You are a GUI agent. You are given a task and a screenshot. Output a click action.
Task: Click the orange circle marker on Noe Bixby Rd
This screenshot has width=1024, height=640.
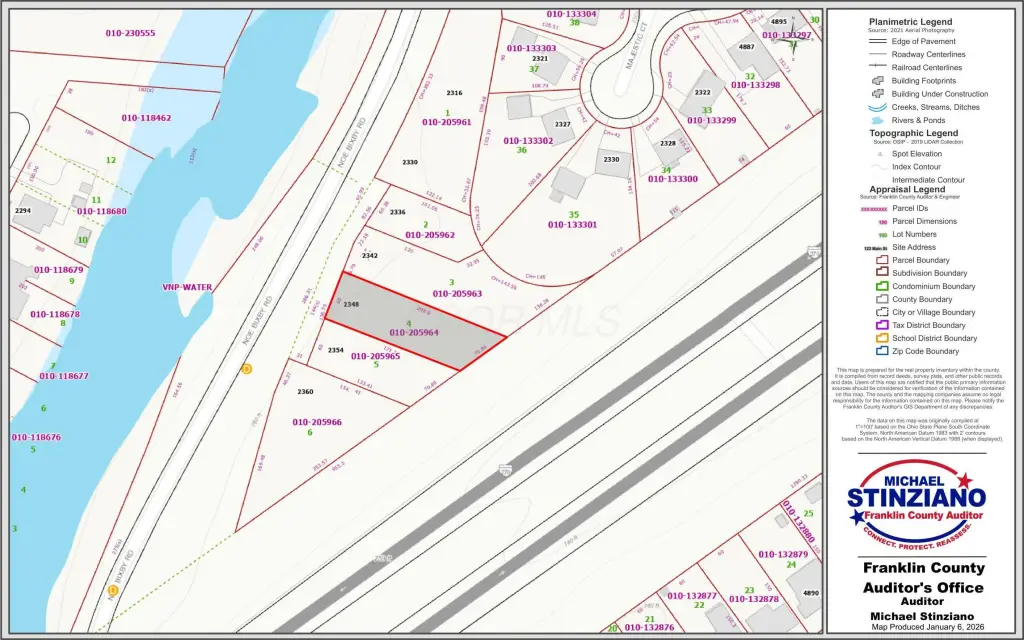click(x=247, y=369)
